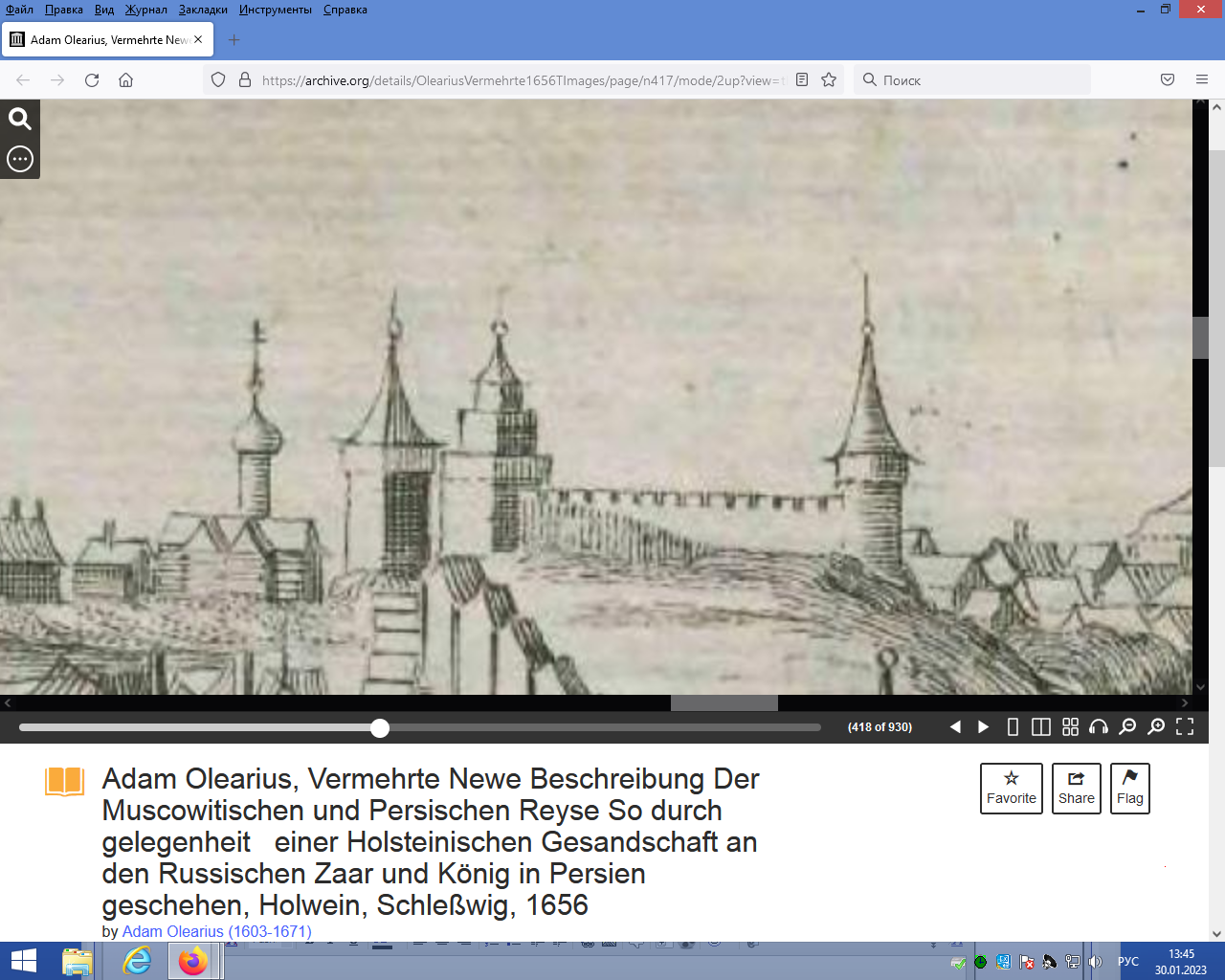Open Adam Olearius (1603-1671) author link

216,931
